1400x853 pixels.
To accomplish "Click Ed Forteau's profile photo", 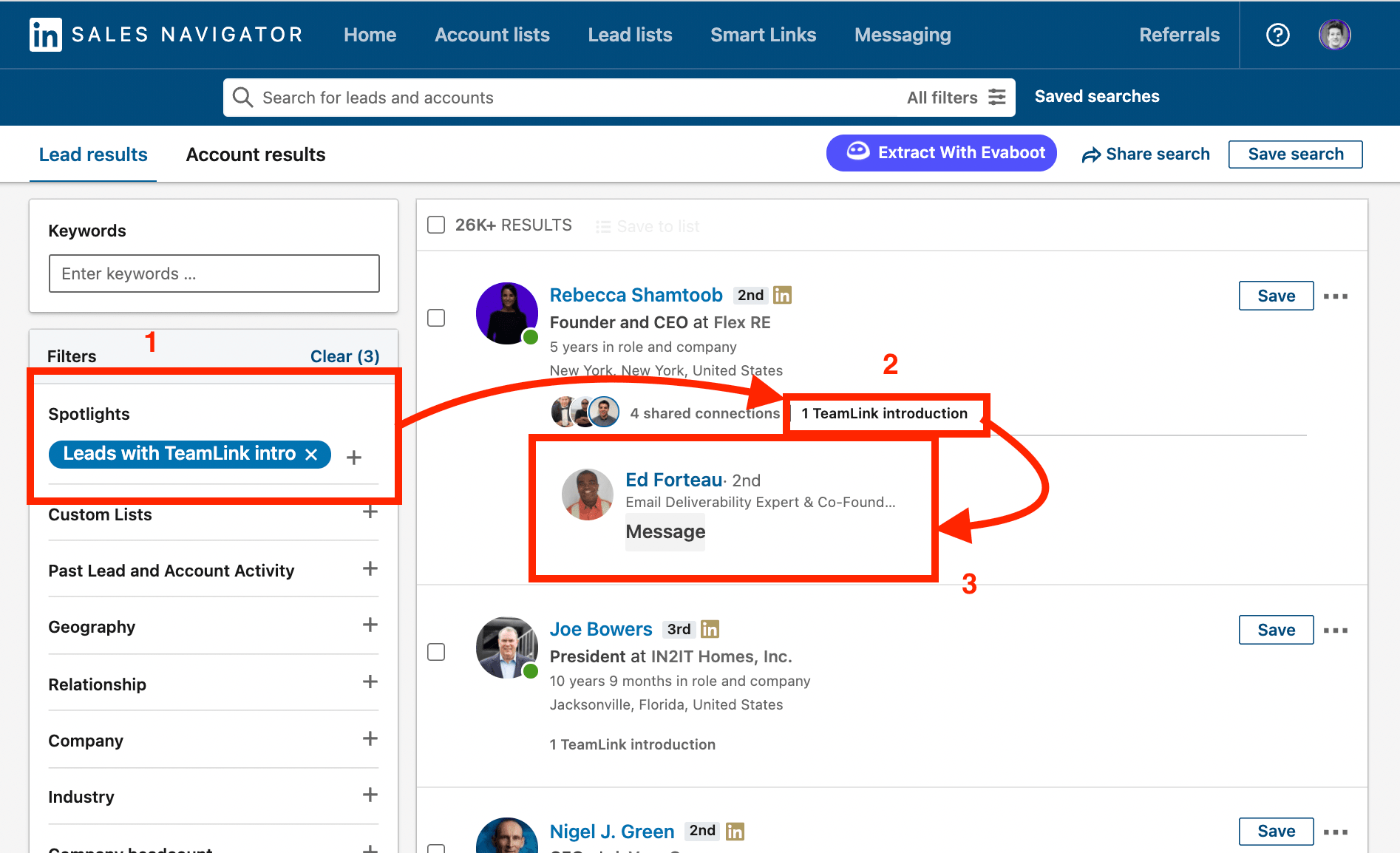I will tap(588, 495).
